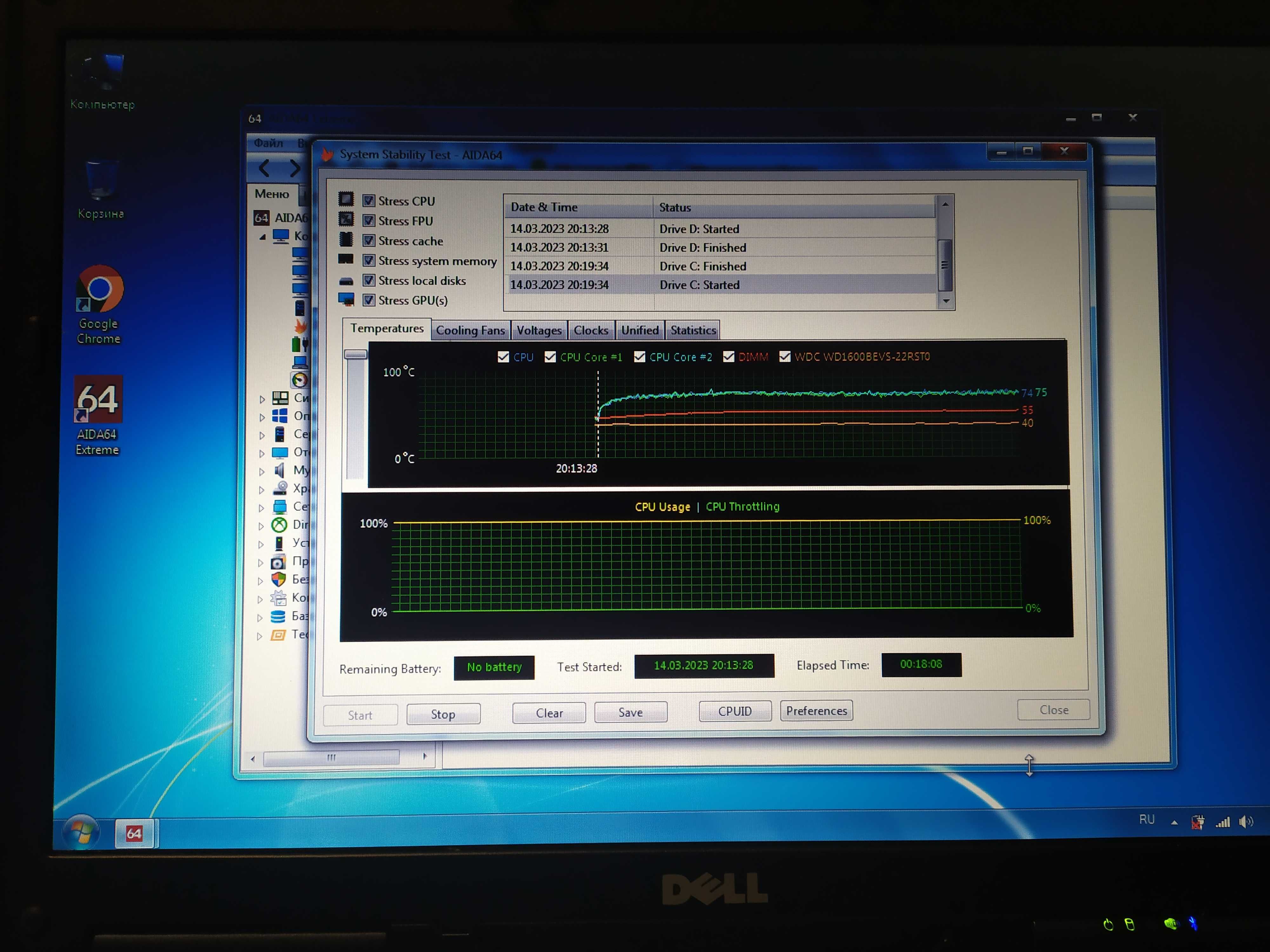Toggle the CPU temperature graph checkbox
Screen dimensions: 1270x952
[503, 357]
